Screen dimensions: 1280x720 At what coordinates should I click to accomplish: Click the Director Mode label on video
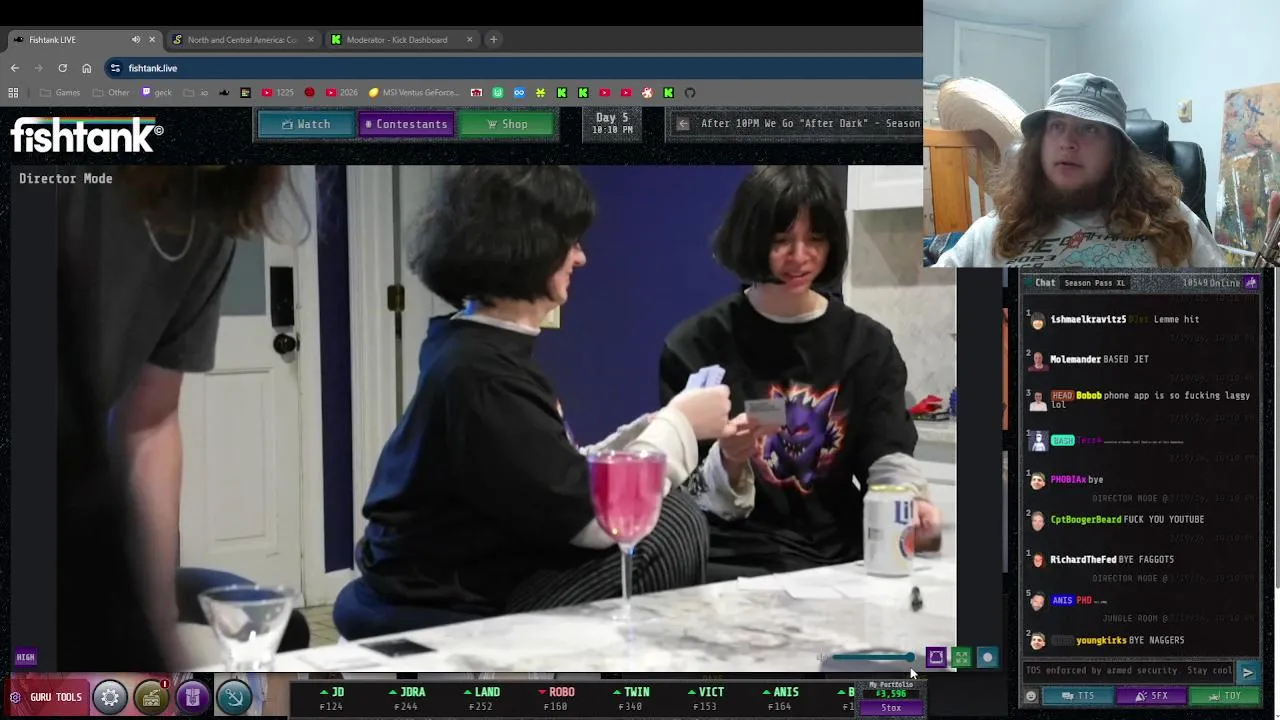point(66,178)
